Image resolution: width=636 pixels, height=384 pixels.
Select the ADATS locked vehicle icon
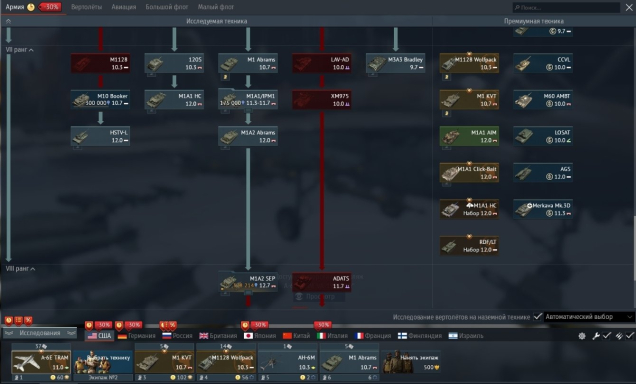point(322,282)
